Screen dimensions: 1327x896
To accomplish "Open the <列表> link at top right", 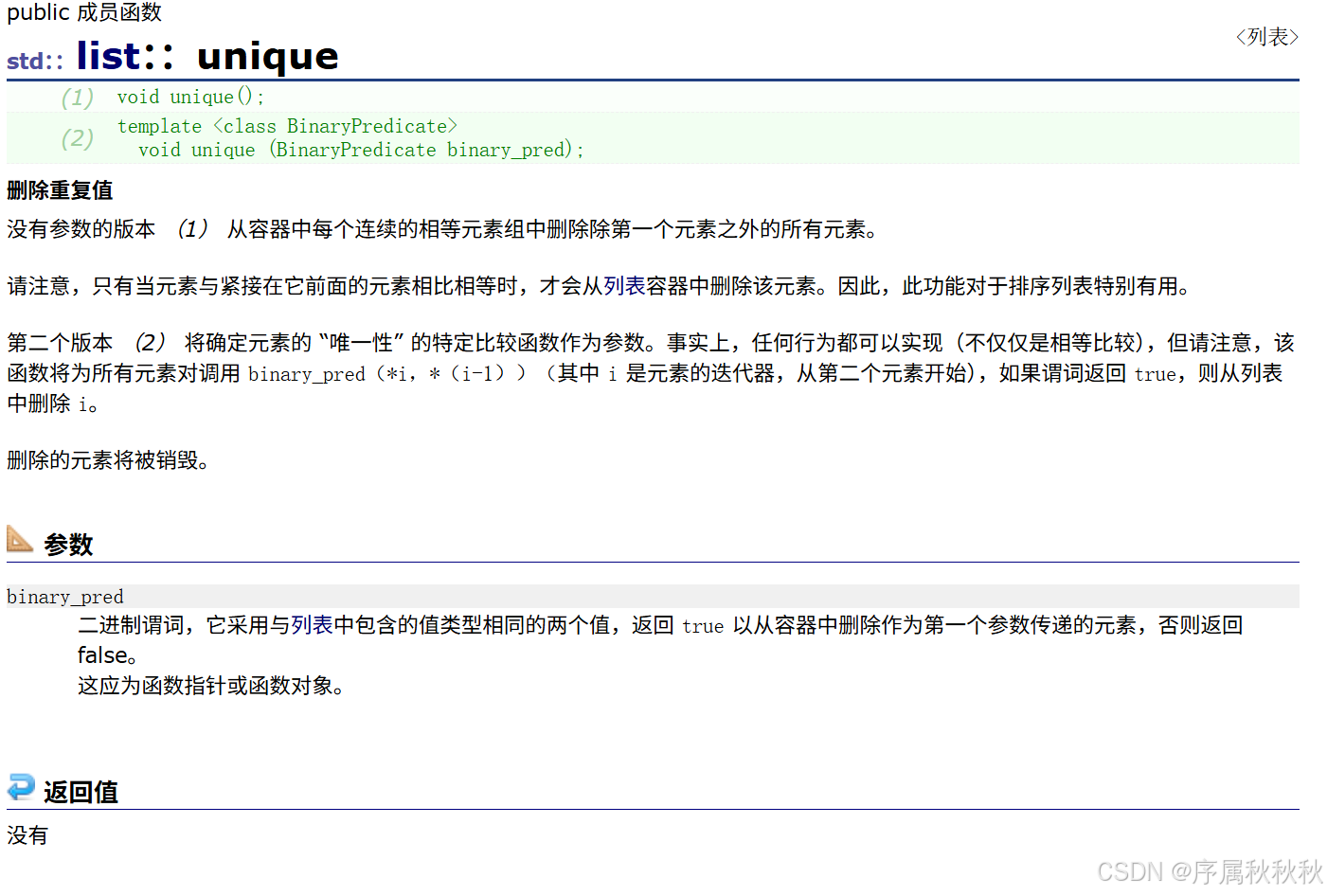I will (1266, 36).
